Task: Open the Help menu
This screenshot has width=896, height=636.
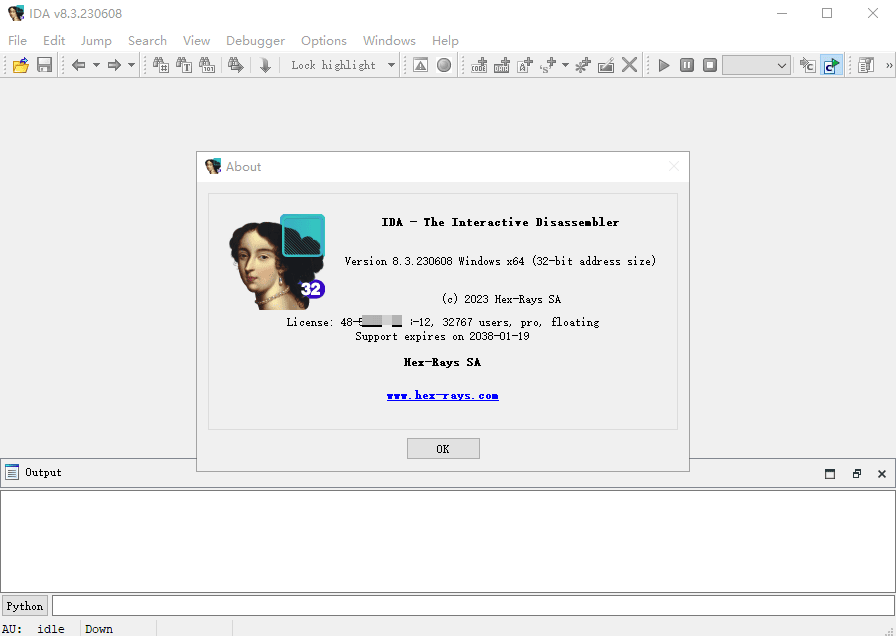Action: (x=445, y=41)
